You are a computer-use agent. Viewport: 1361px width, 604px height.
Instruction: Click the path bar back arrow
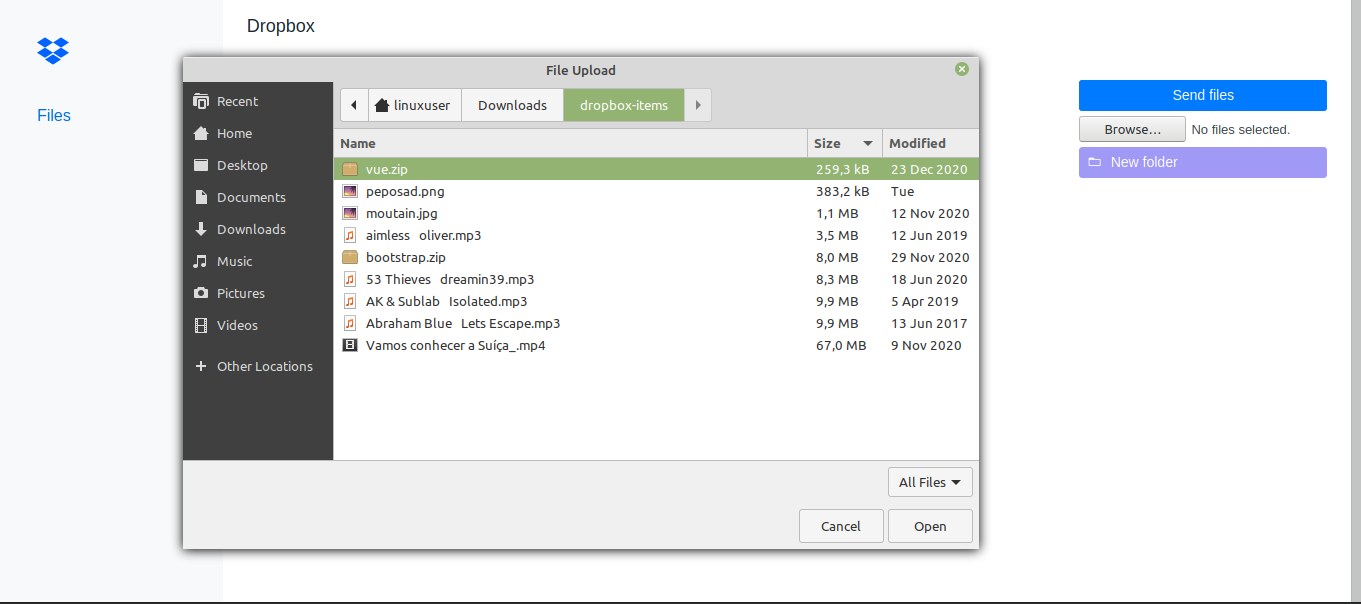coord(353,105)
